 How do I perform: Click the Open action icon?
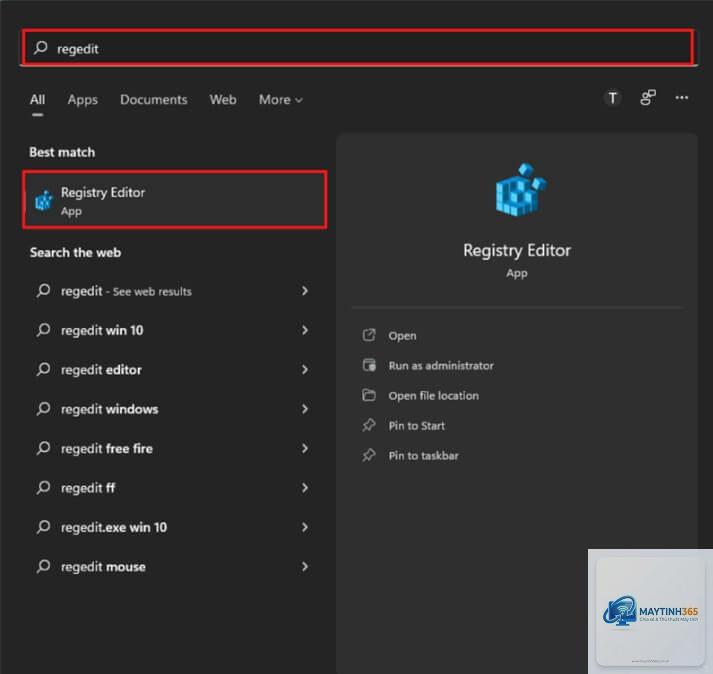pos(369,335)
